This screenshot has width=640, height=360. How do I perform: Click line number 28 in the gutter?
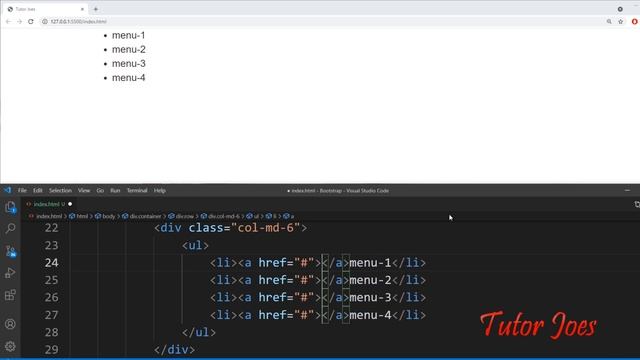[51, 332]
